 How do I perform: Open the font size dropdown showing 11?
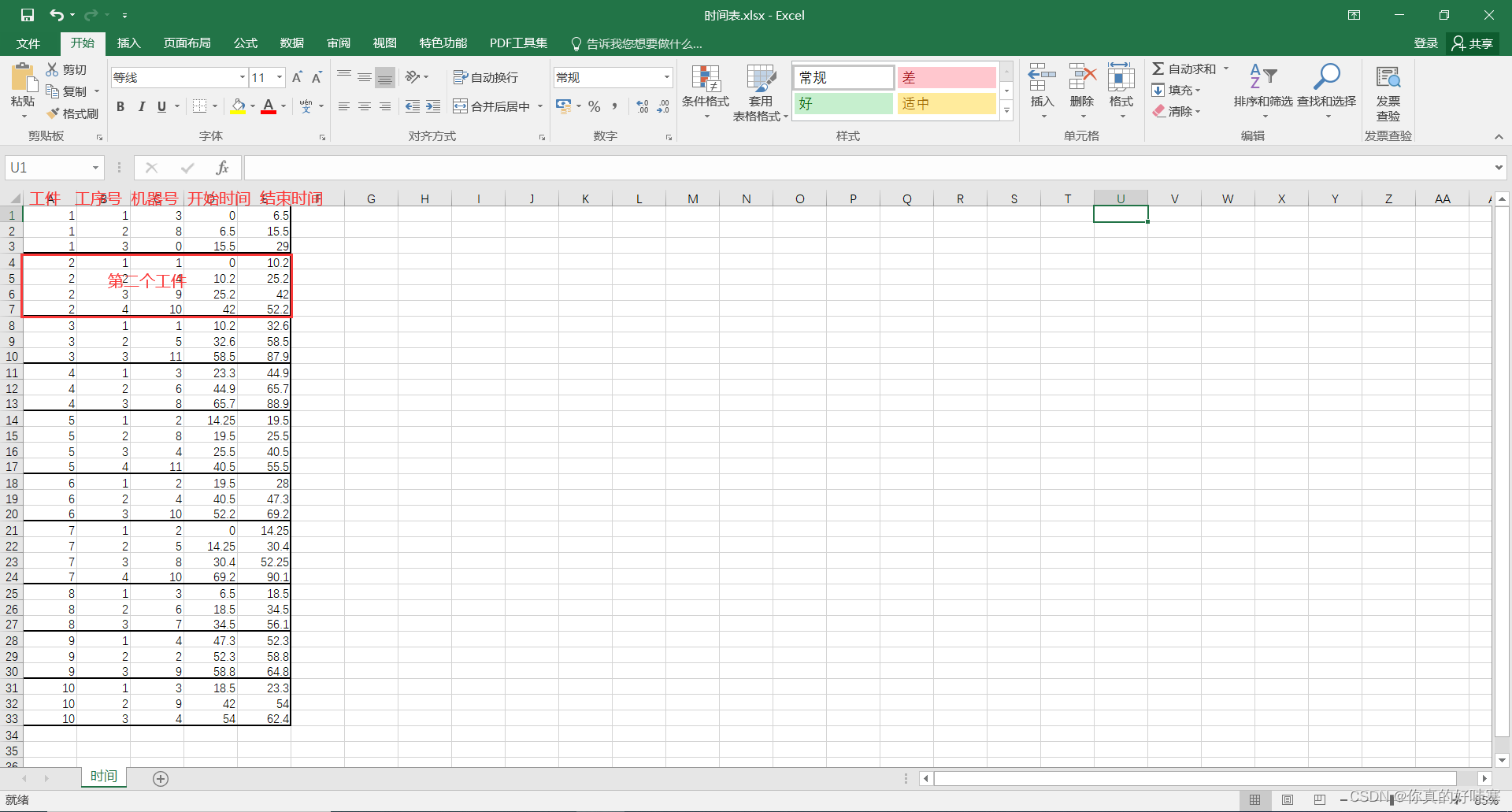[x=280, y=77]
